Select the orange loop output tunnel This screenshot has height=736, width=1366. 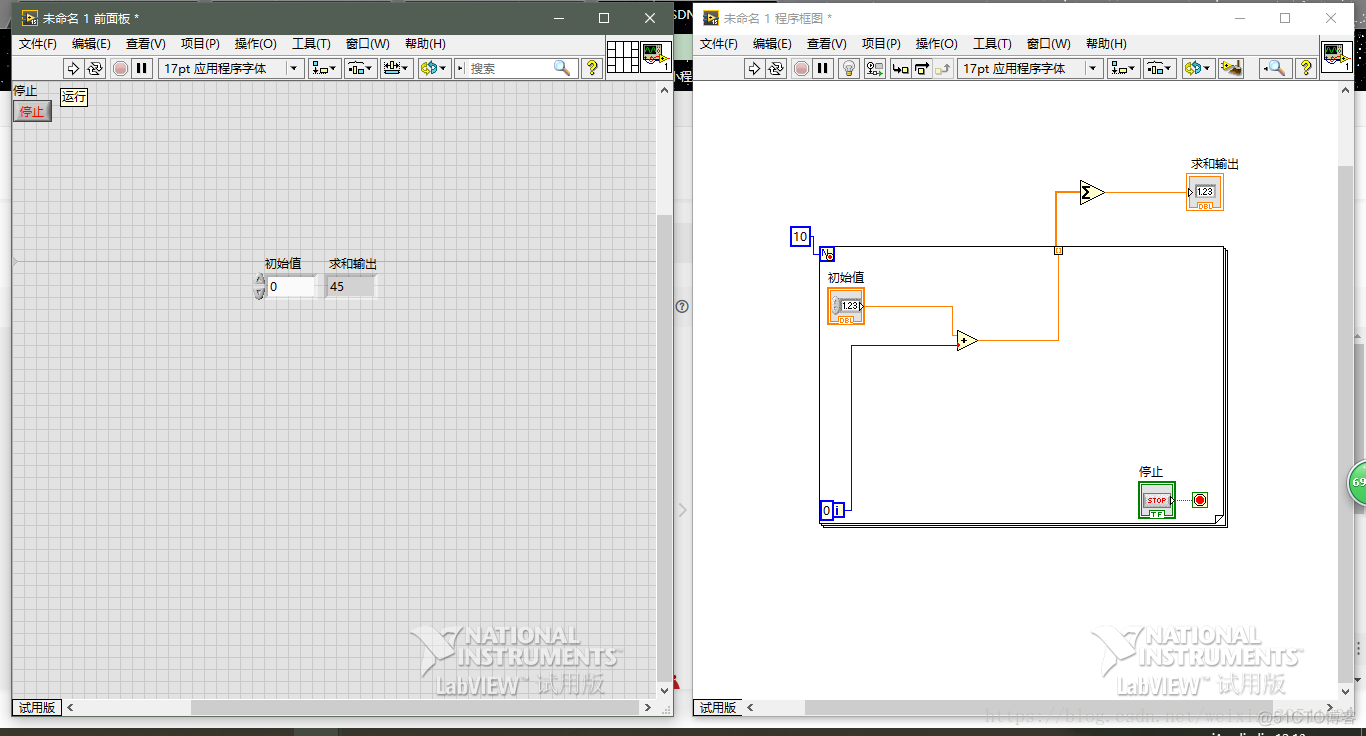1058,250
